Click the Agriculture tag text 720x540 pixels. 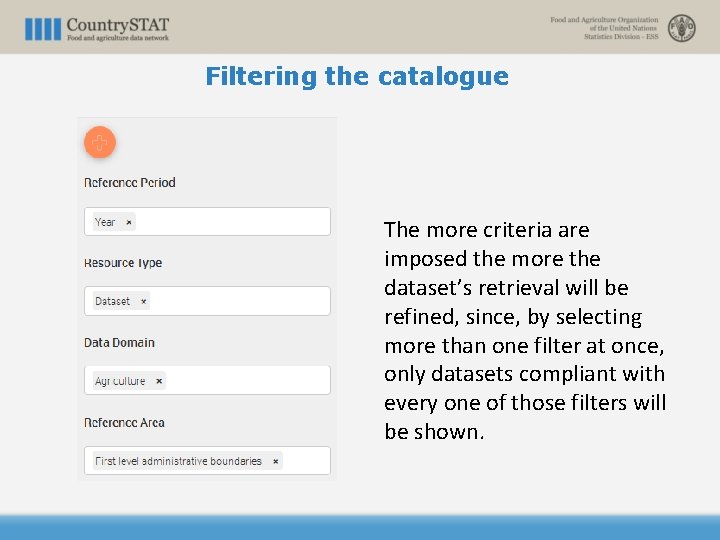[120, 381]
